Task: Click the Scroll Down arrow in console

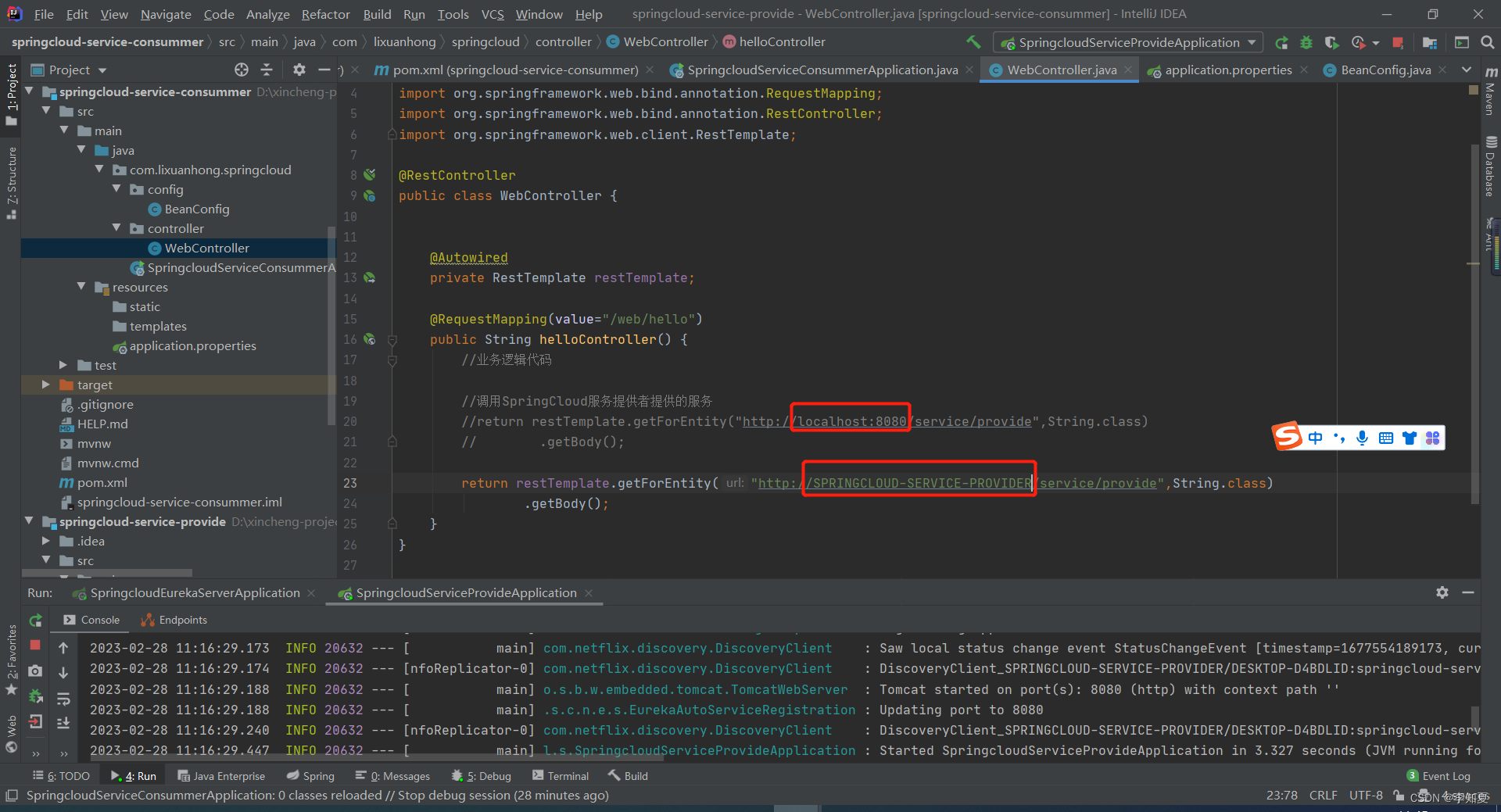Action: tap(63, 672)
